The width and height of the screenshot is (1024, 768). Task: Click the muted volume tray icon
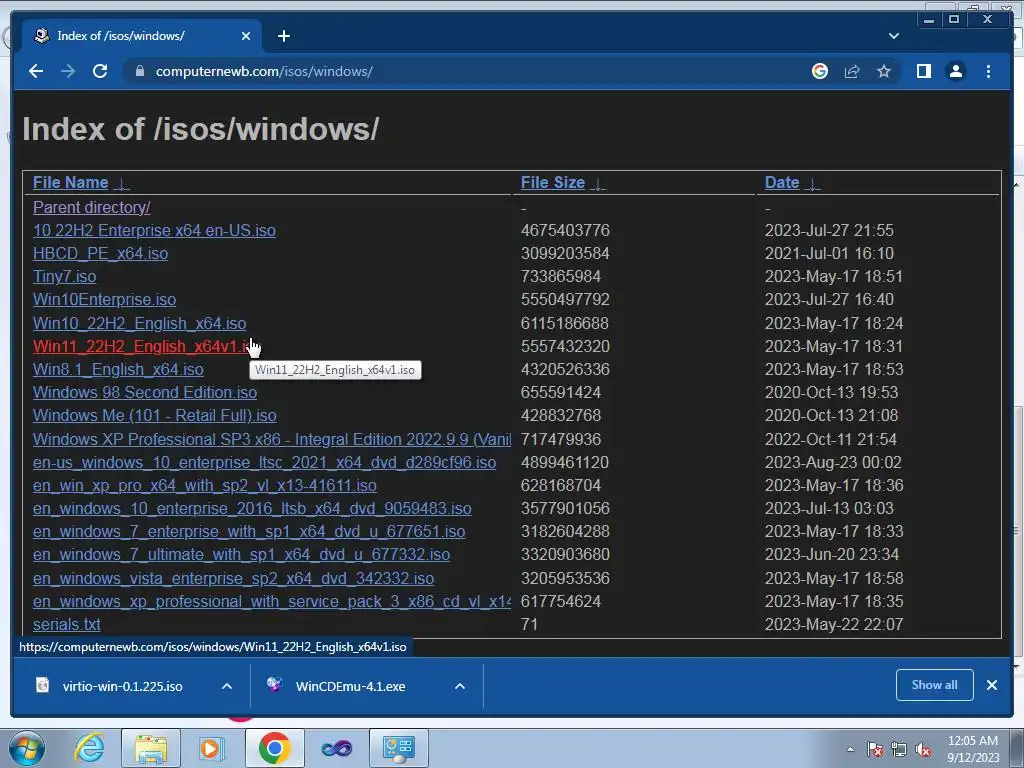pyautogui.click(x=923, y=749)
